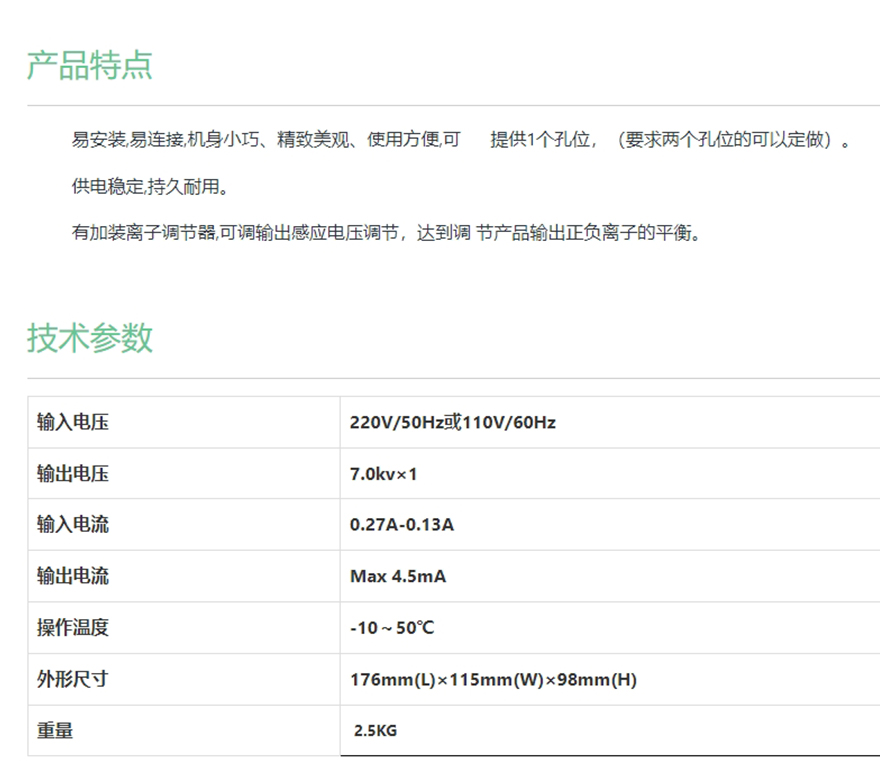Select the 重量 row label
Viewport: 880px width, 763px height.
(x=55, y=731)
